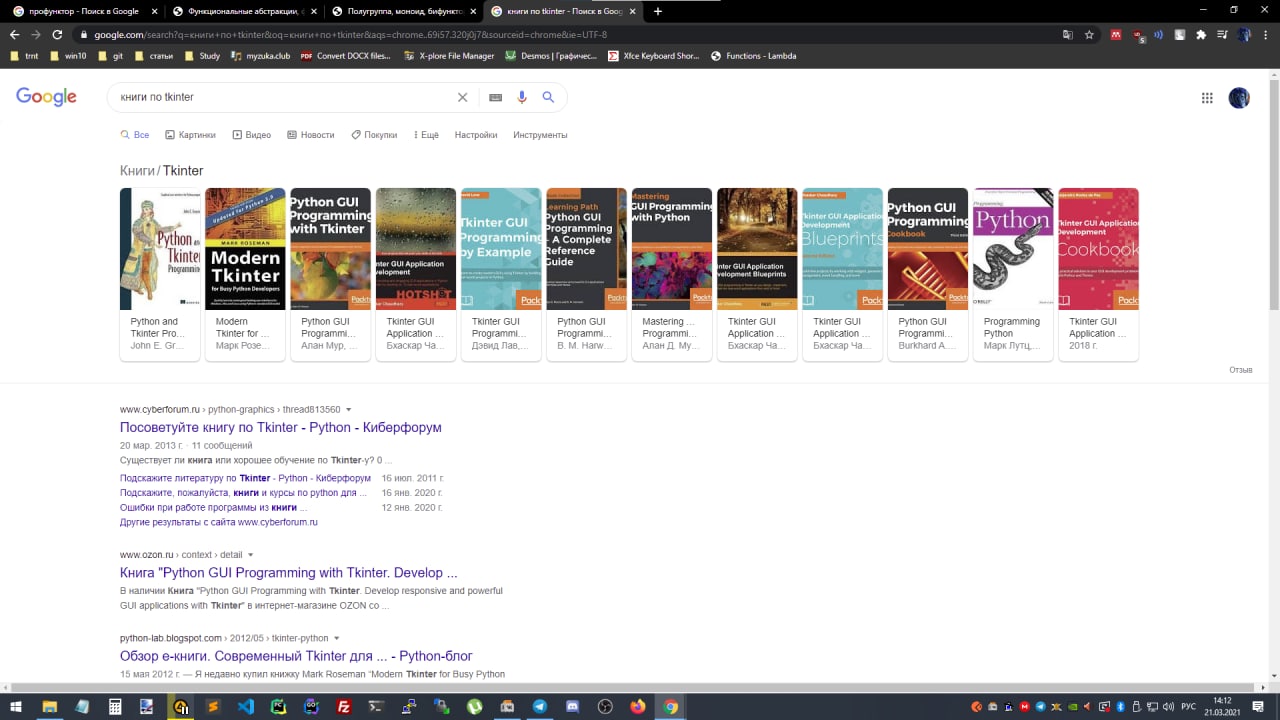Start voice search with microphone icon
The width and height of the screenshot is (1280, 720).
[x=521, y=97]
